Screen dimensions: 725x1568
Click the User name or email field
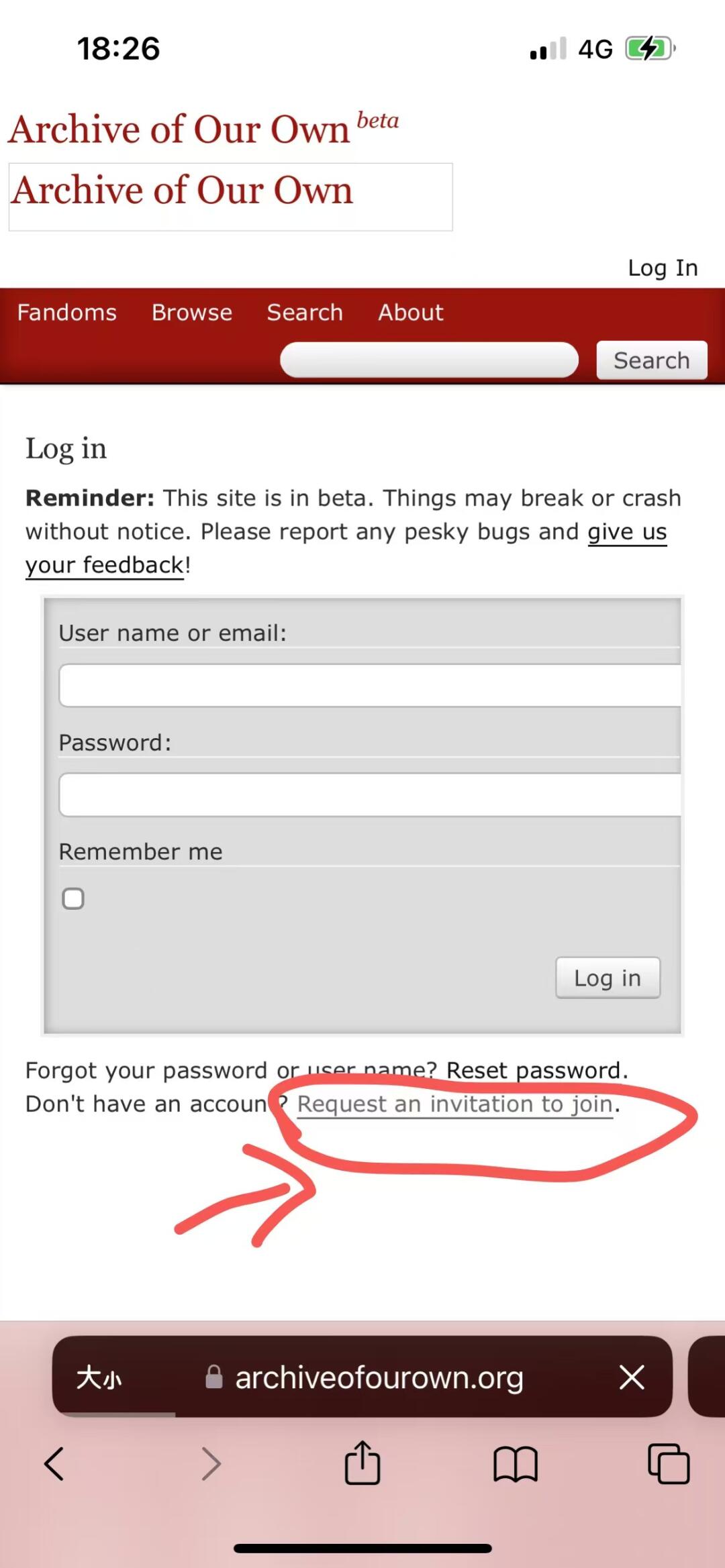371,686
